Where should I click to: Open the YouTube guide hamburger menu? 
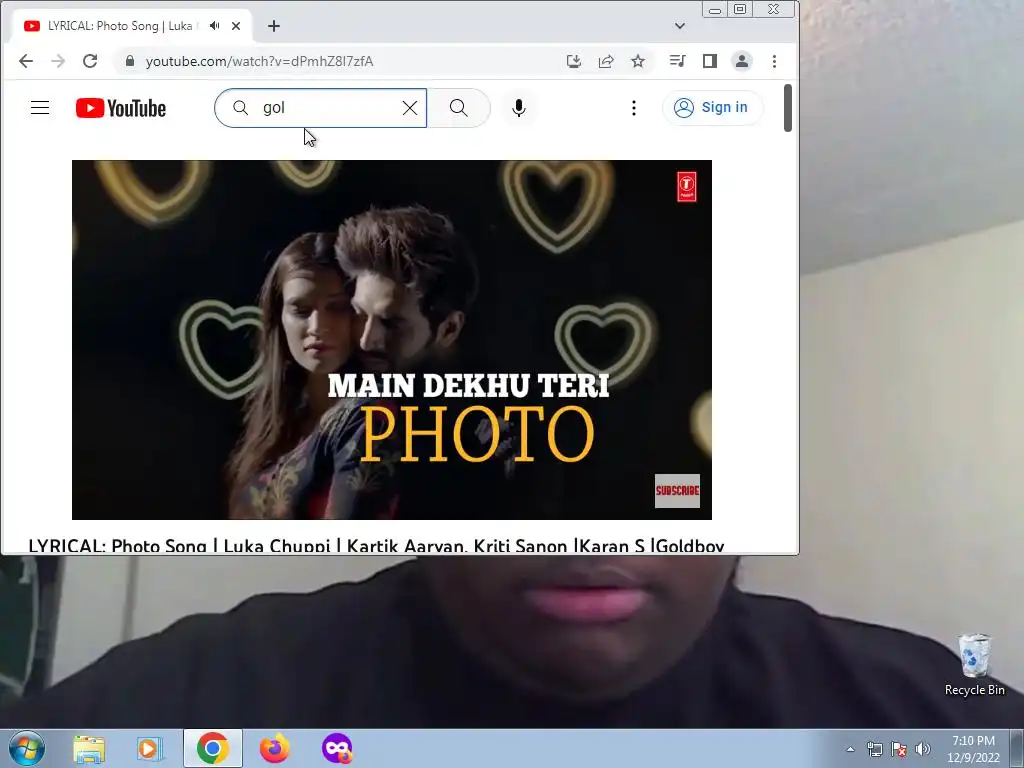click(40, 108)
